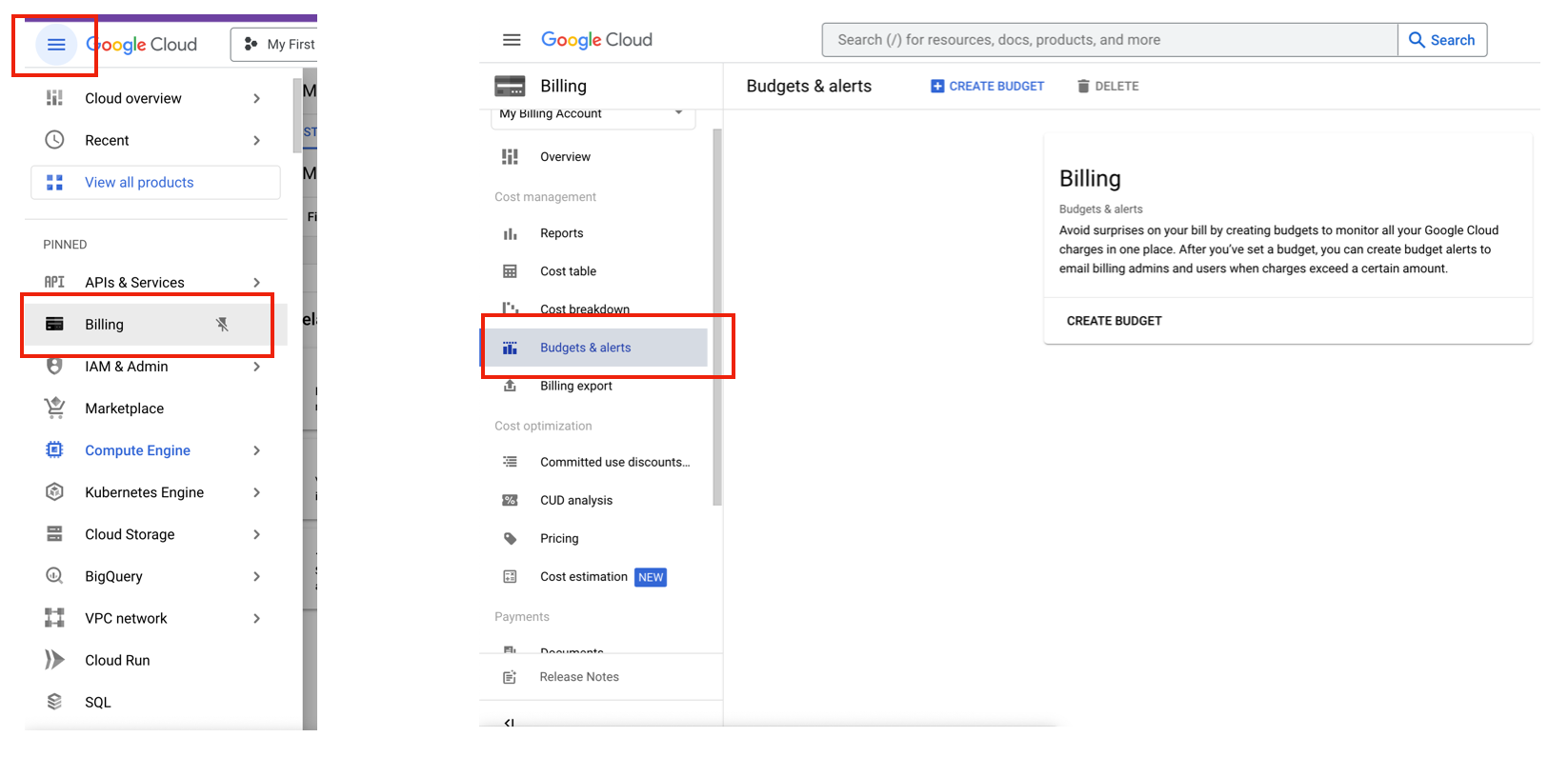Image resolution: width=1568 pixels, height=777 pixels.
Task: Select Billing in the pinned products list
Action: [156, 325]
